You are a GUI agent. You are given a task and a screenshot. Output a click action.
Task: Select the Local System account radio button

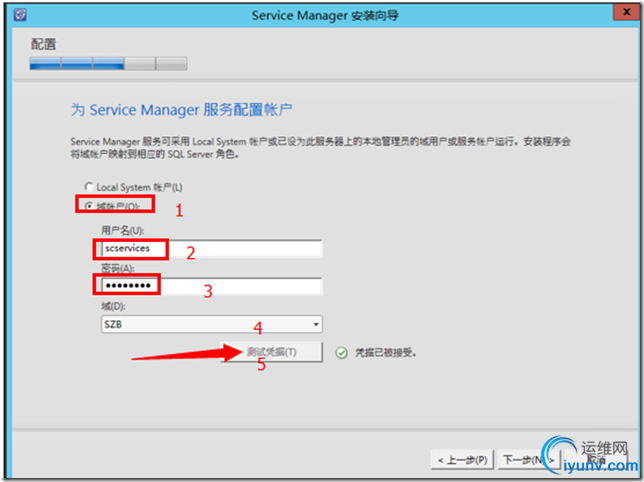tap(88, 187)
